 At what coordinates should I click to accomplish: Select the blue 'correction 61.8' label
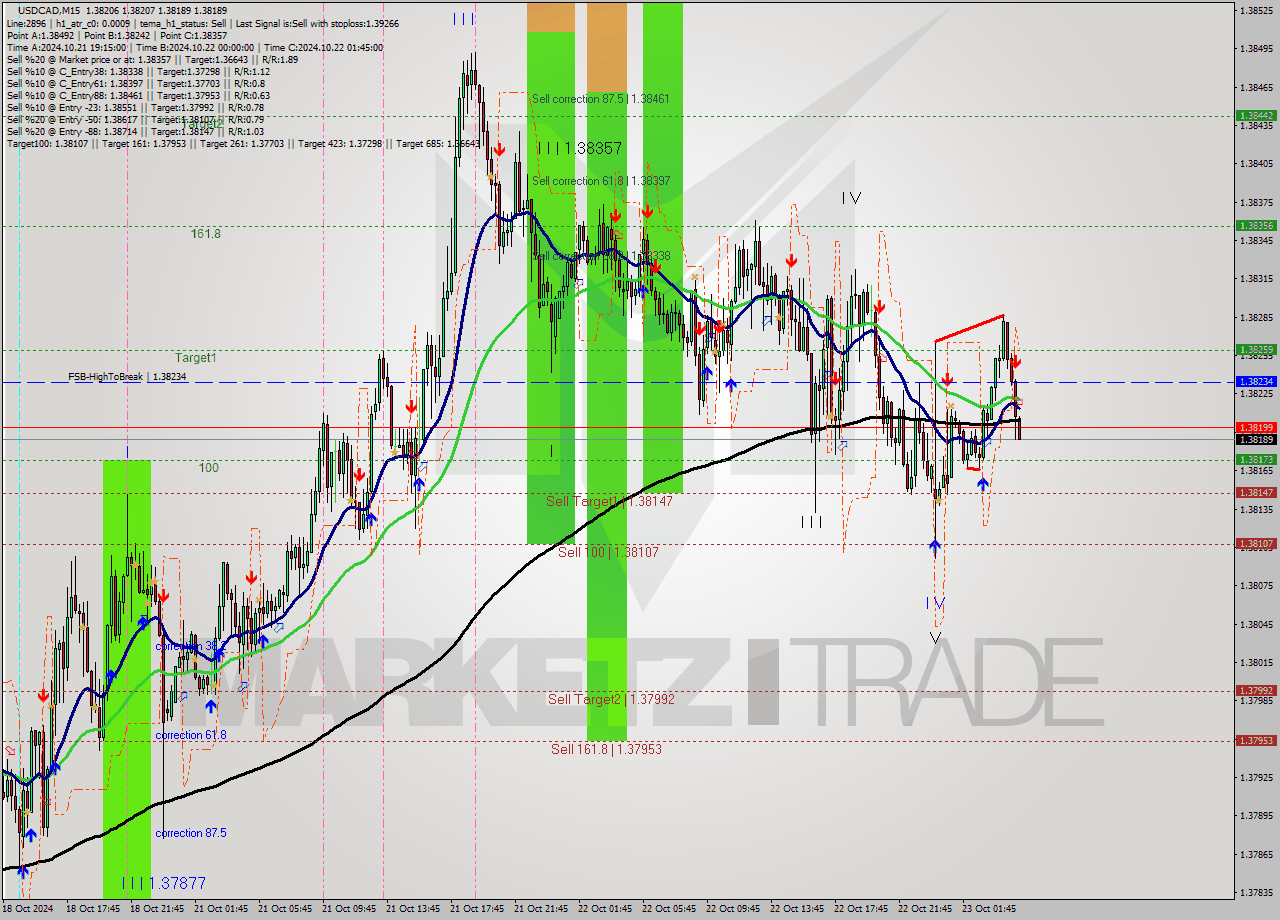point(191,735)
